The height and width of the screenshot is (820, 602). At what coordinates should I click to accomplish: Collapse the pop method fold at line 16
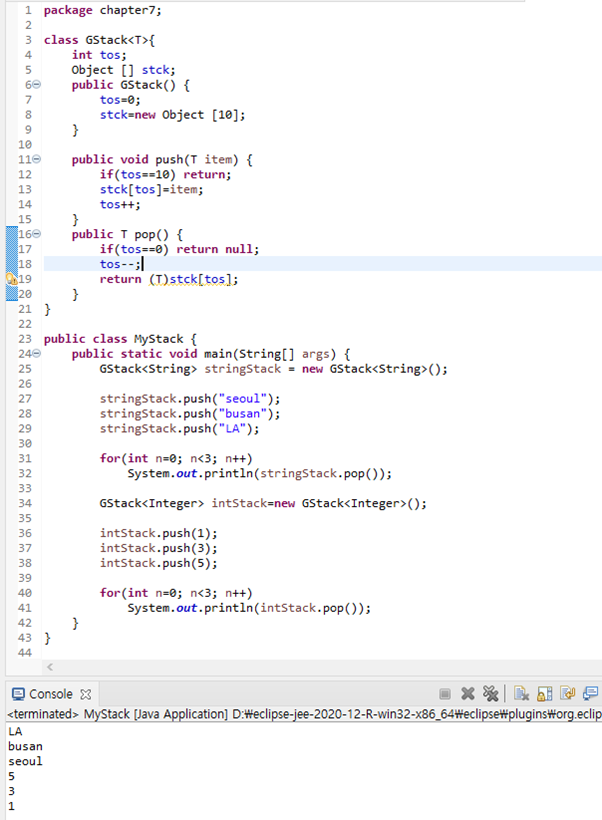tap(37, 234)
